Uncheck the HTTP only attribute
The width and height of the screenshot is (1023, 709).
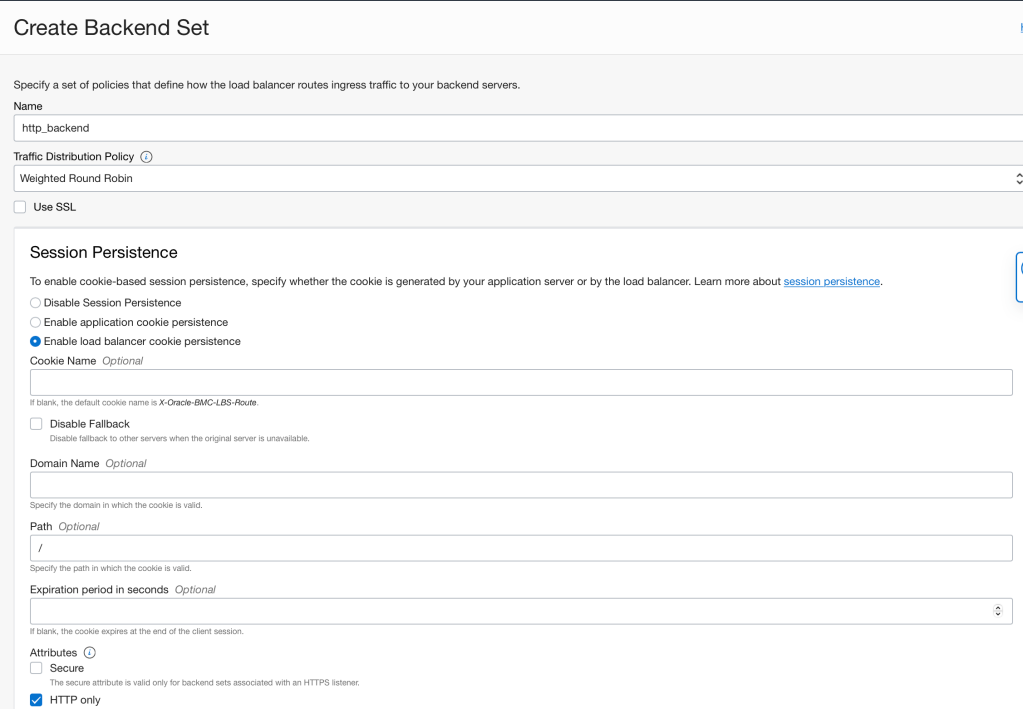click(36, 700)
